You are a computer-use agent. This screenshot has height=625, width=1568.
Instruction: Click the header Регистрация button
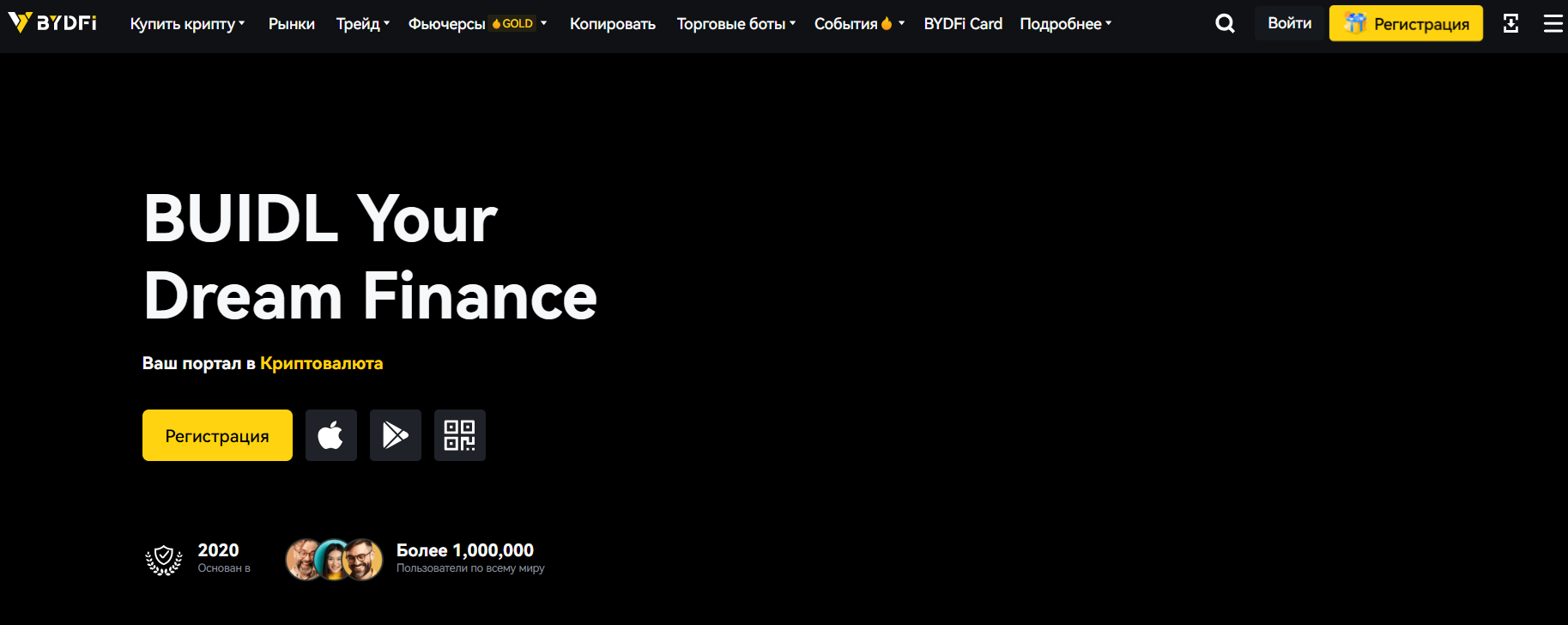pos(1406,24)
